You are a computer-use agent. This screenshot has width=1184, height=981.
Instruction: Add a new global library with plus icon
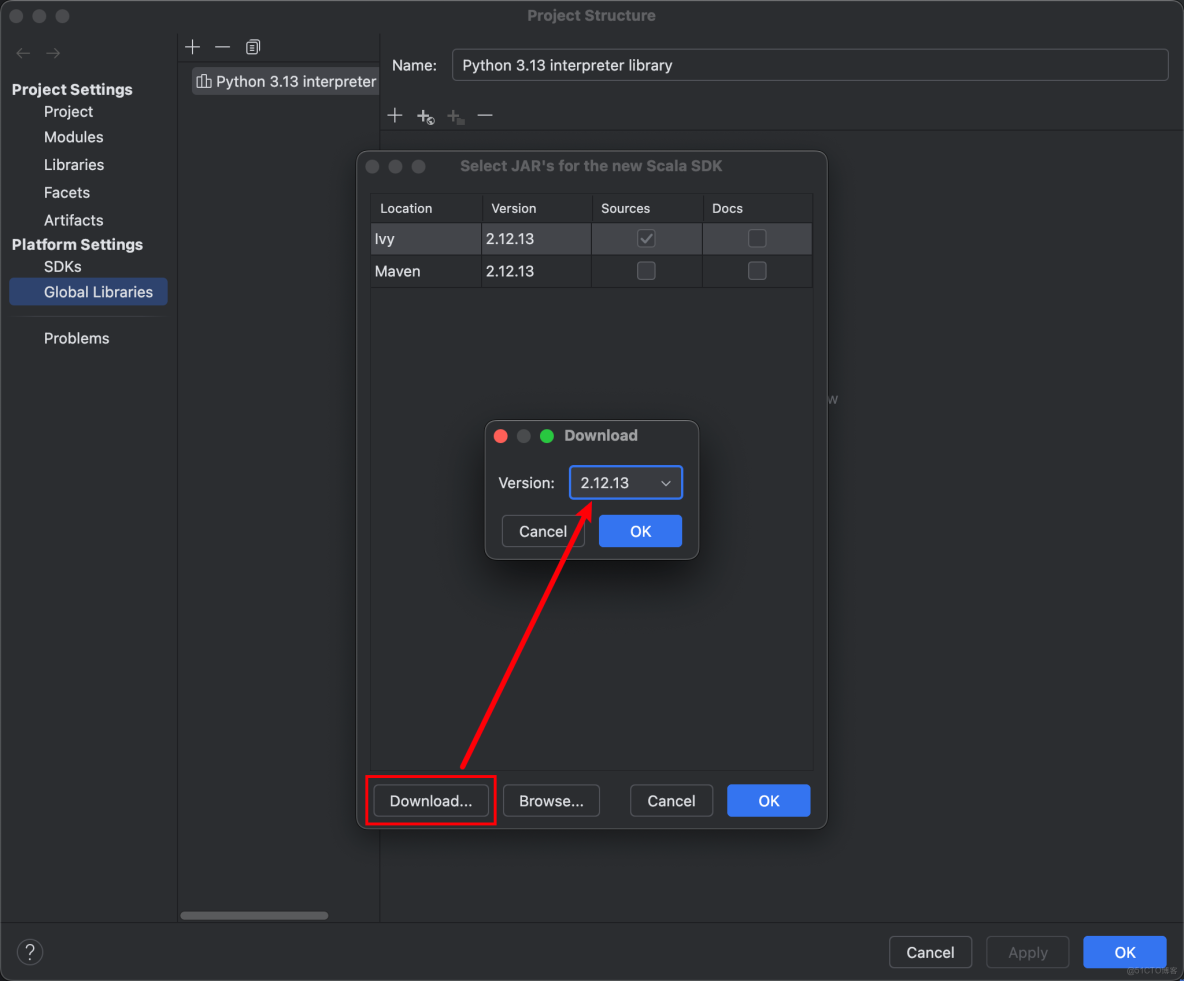tap(193, 47)
